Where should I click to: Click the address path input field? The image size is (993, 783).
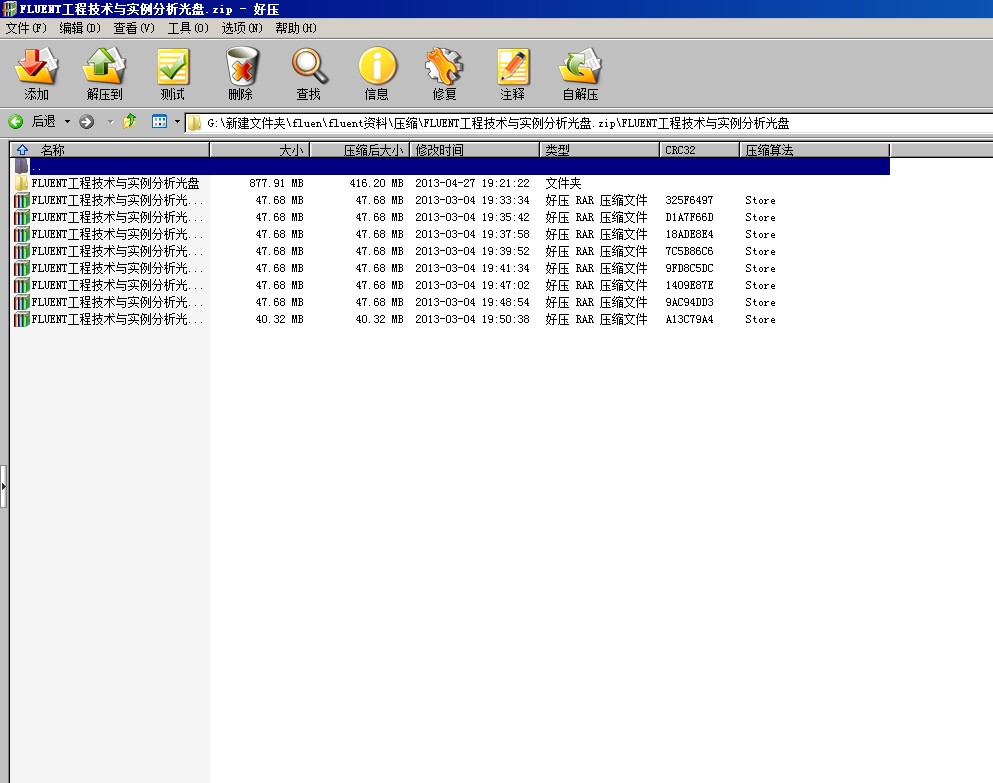[x=590, y=123]
